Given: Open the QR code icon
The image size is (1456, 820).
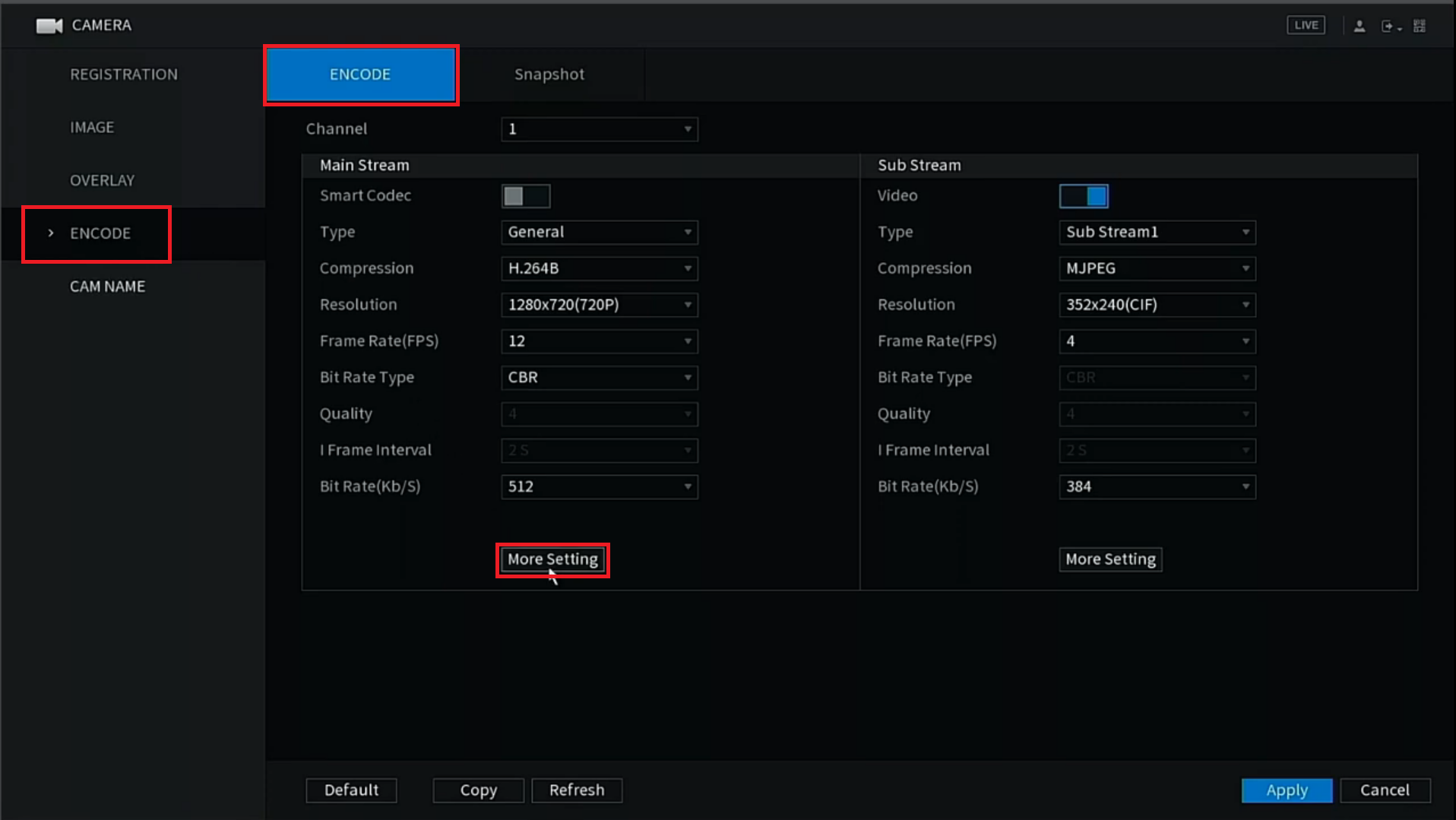Looking at the screenshot, I should tap(1420, 26).
